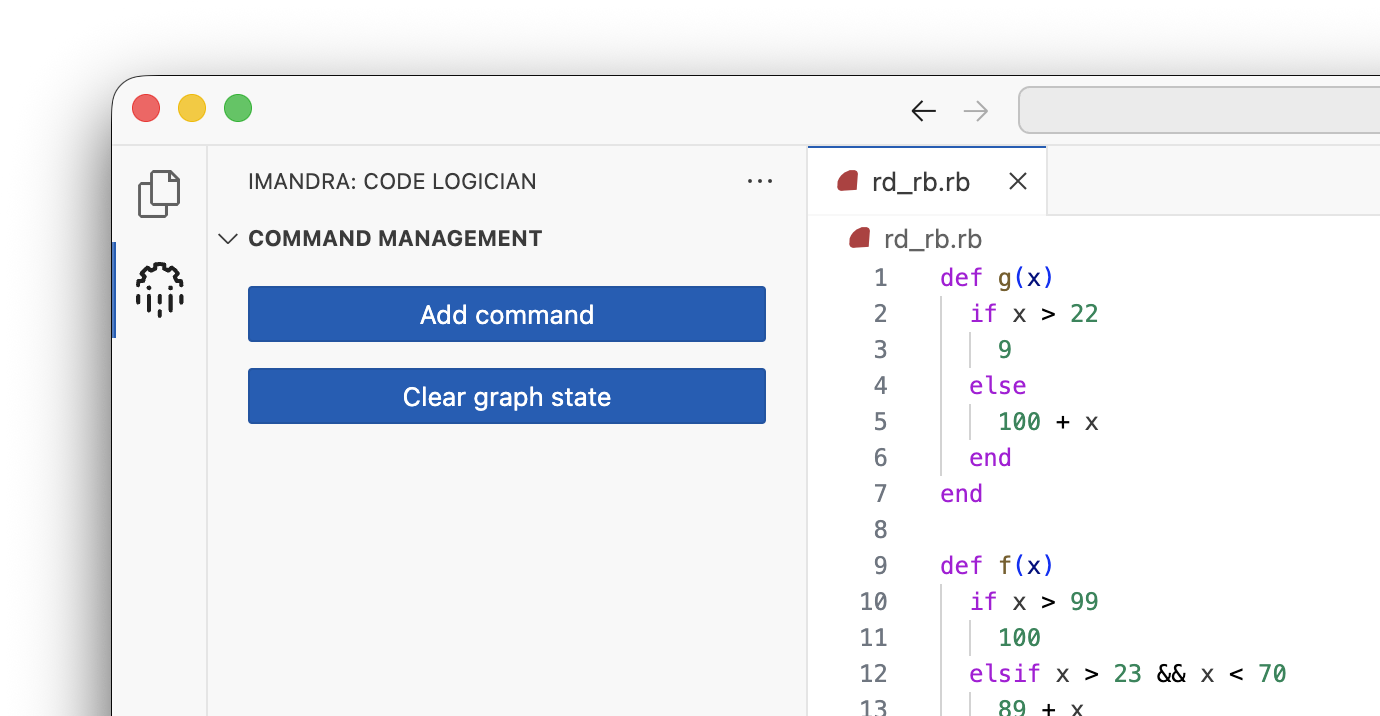1380x716 pixels.
Task: Collapse the COMMAND MANAGEMENT section
Action: click(x=228, y=238)
